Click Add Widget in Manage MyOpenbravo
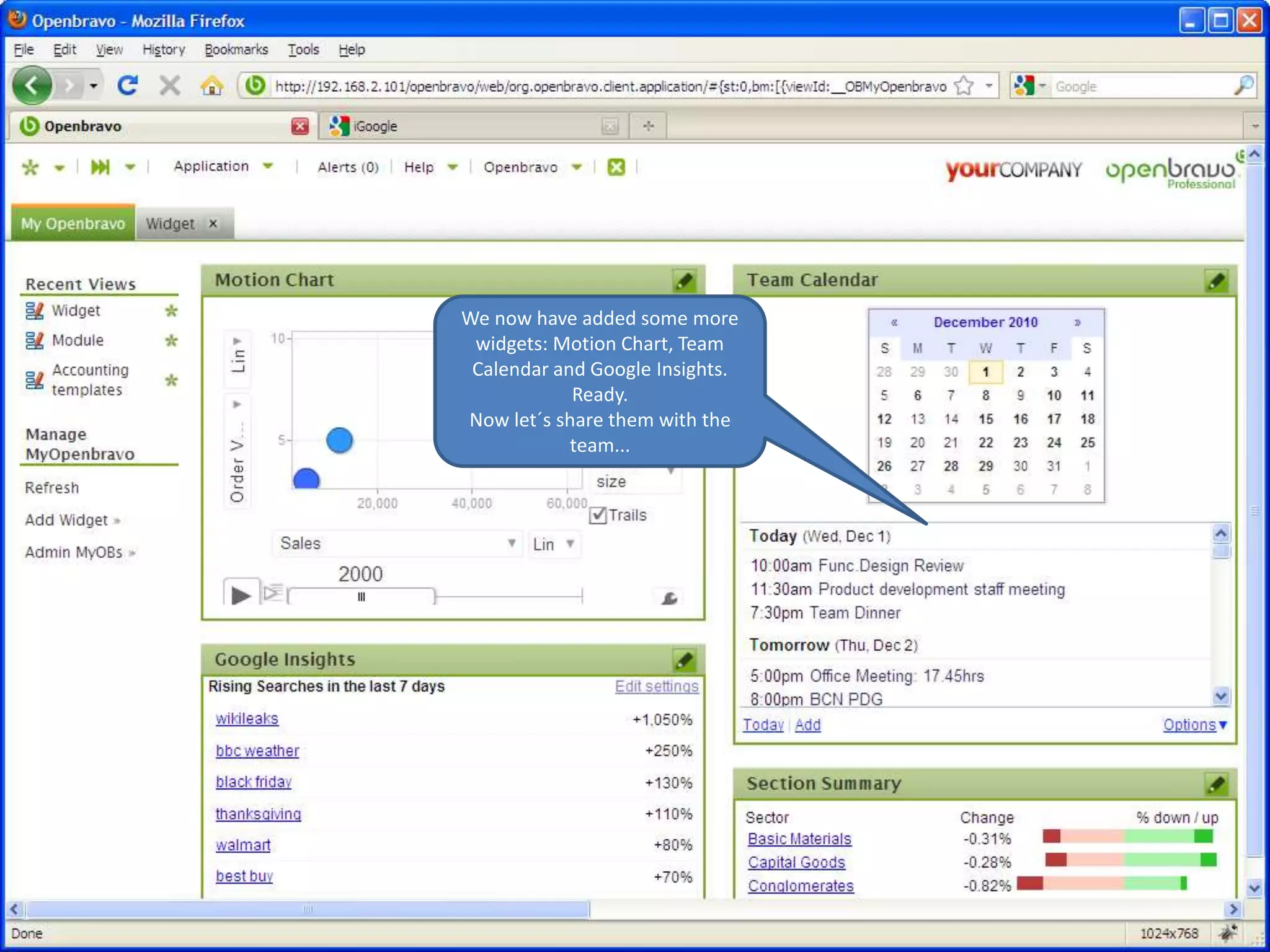Image resolution: width=1270 pixels, height=952 pixels. point(67,520)
